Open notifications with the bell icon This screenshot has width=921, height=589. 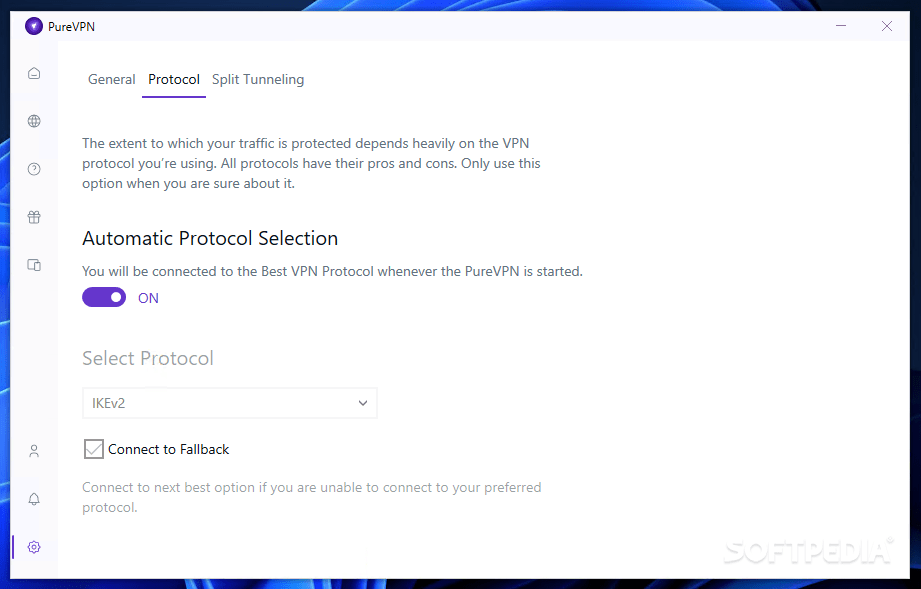[x=33, y=498]
